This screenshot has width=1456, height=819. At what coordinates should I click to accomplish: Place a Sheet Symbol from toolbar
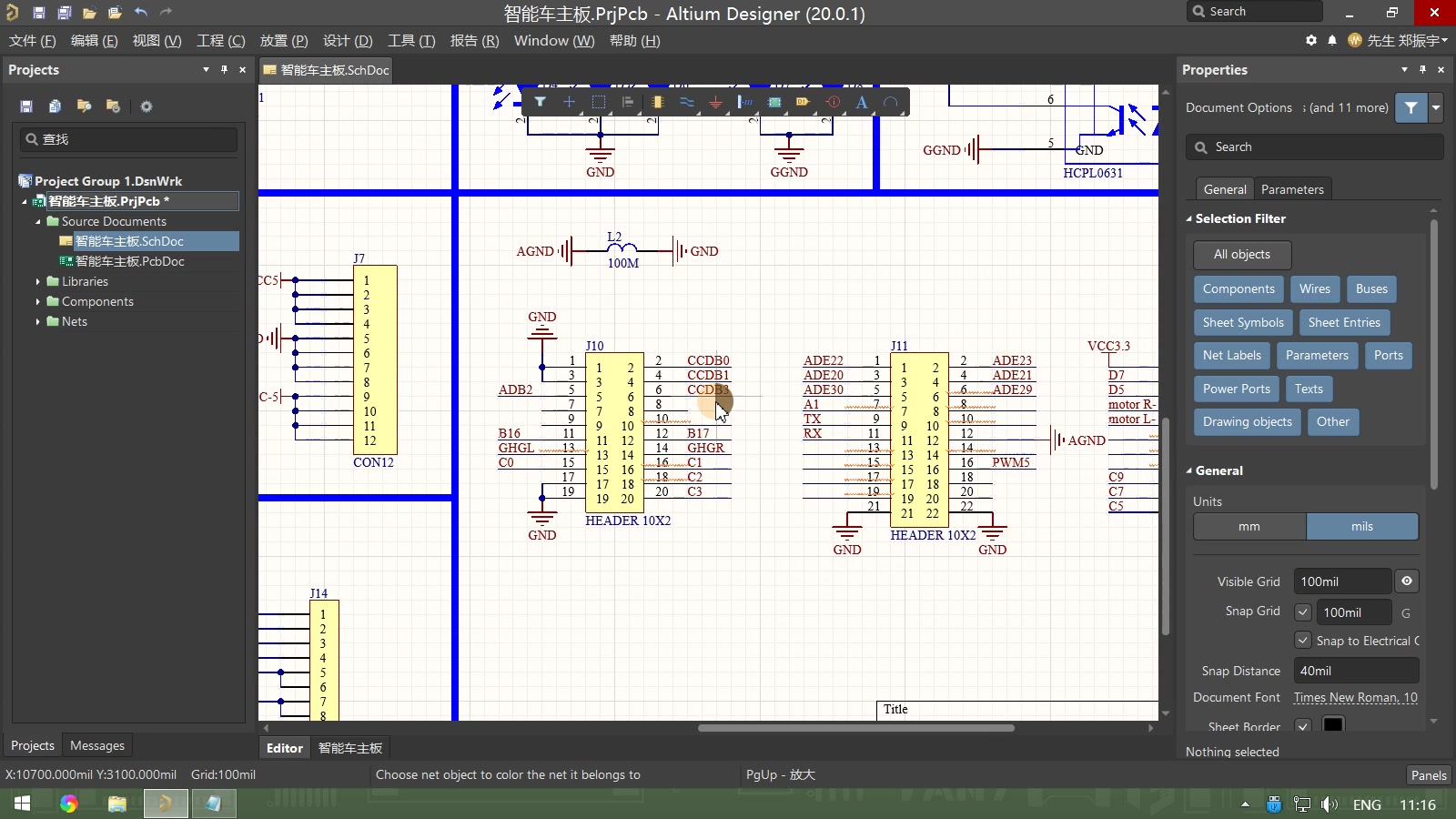(x=774, y=102)
